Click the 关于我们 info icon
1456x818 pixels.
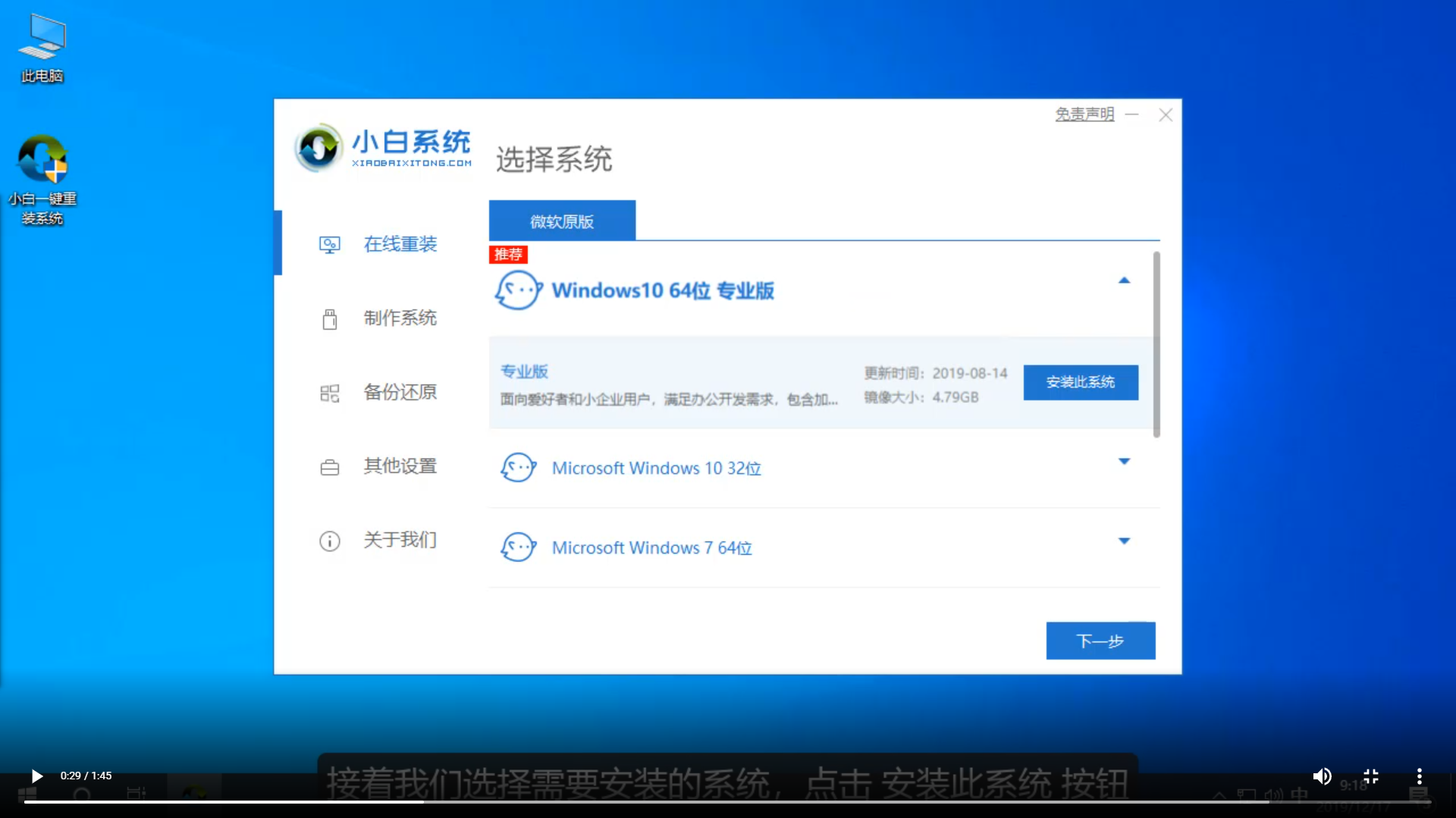pyautogui.click(x=329, y=541)
